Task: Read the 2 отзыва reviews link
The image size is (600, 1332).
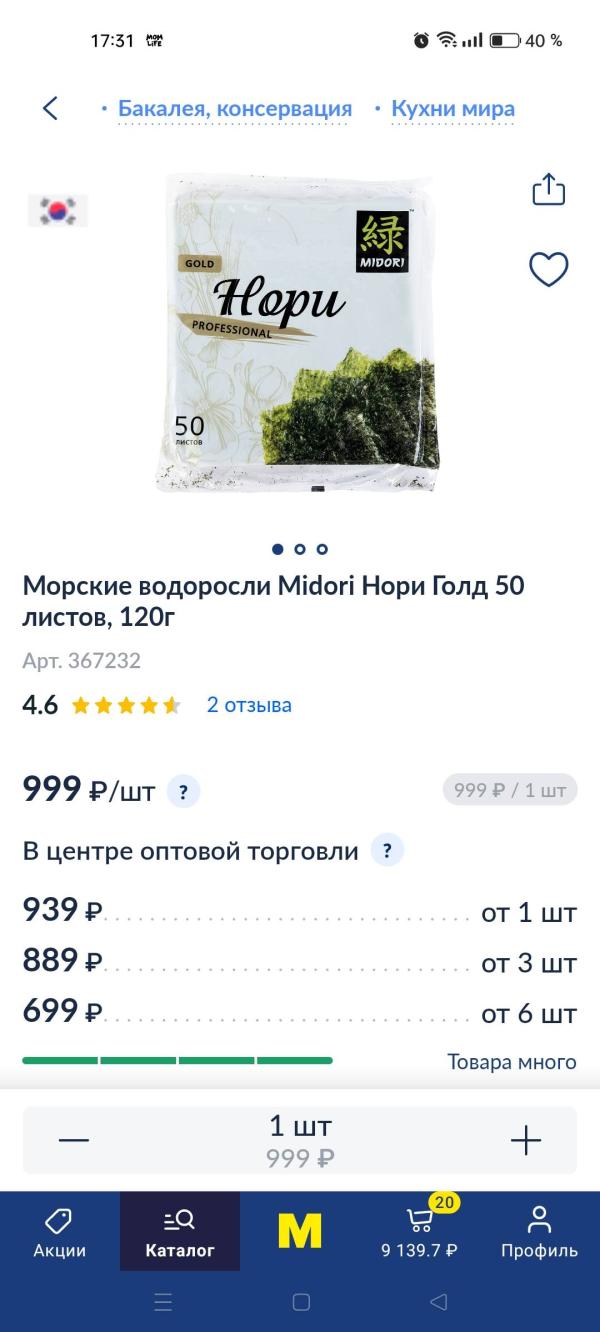Action: (249, 705)
